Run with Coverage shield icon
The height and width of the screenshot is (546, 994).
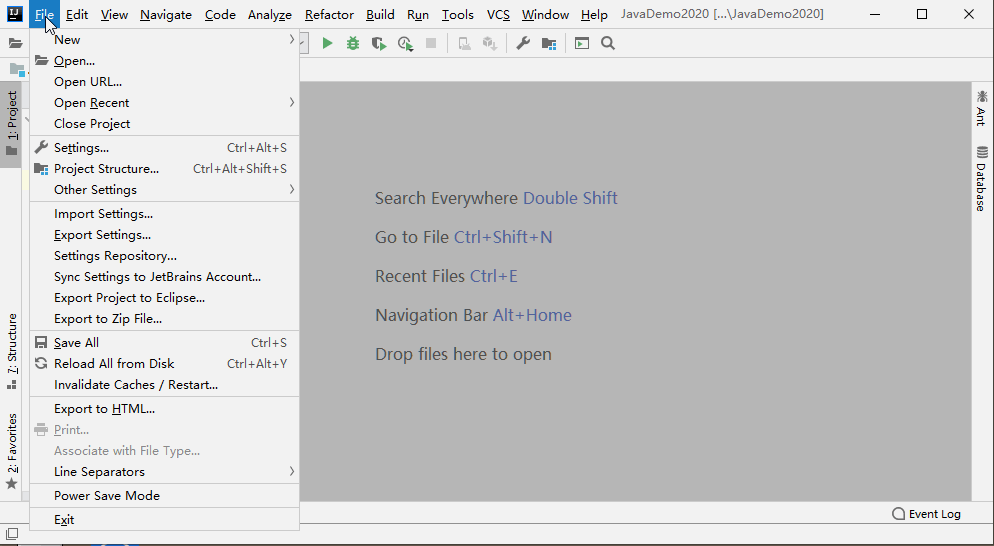click(x=379, y=43)
